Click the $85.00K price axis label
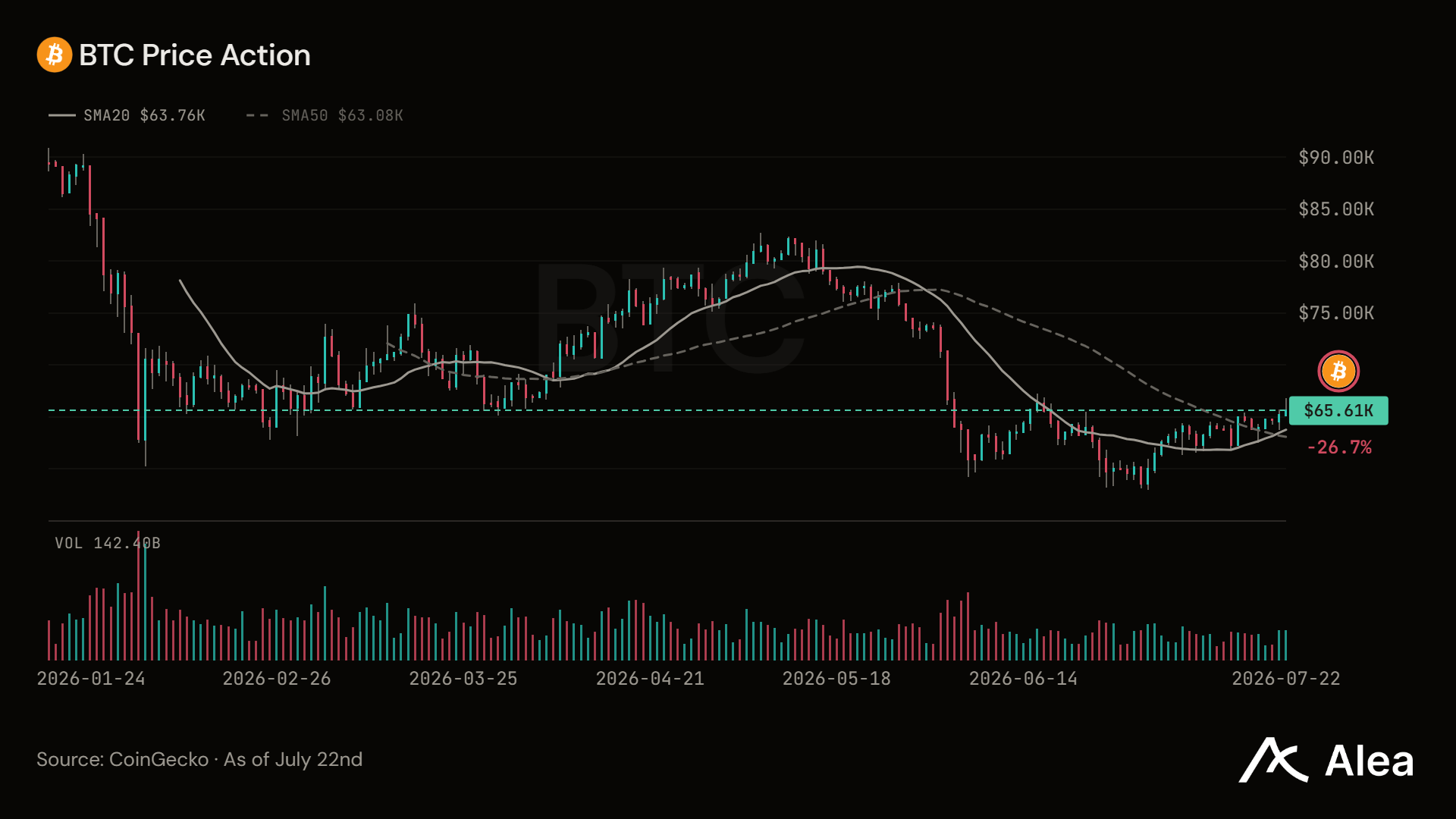The width and height of the screenshot is (1456, 819). click(1336, 209)
